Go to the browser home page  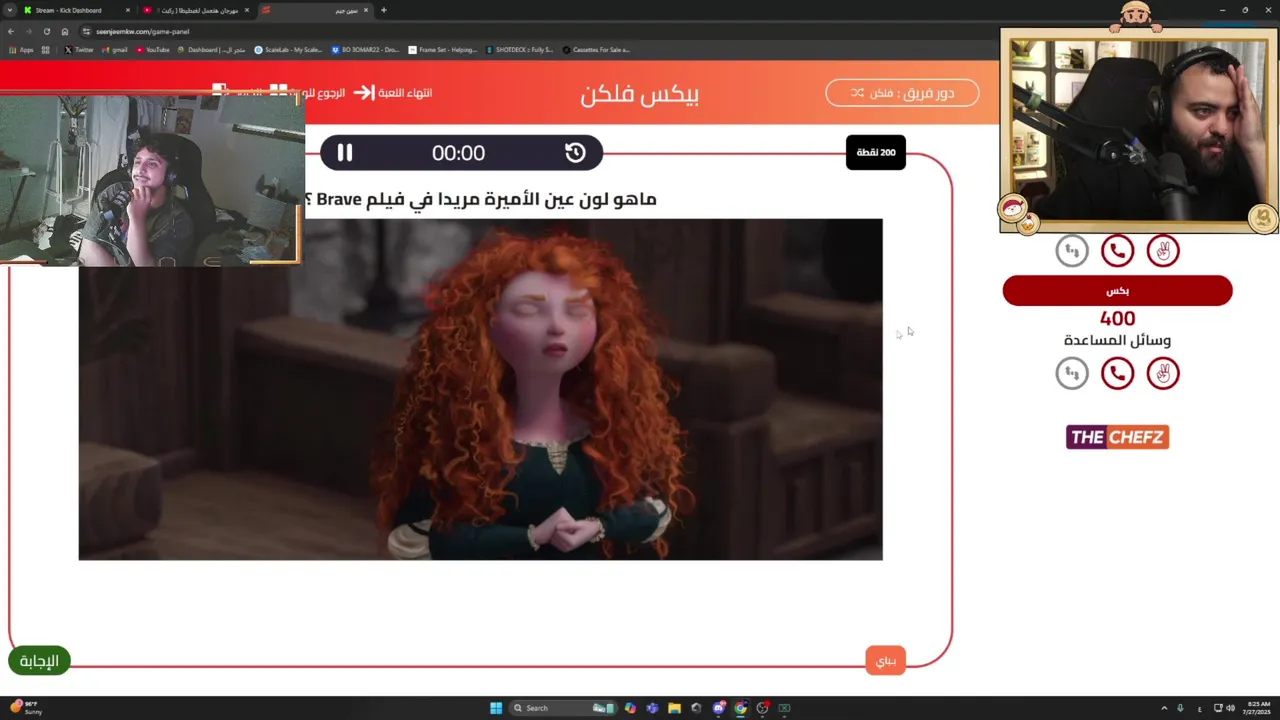pyautogui.click(x=65, y=31)
